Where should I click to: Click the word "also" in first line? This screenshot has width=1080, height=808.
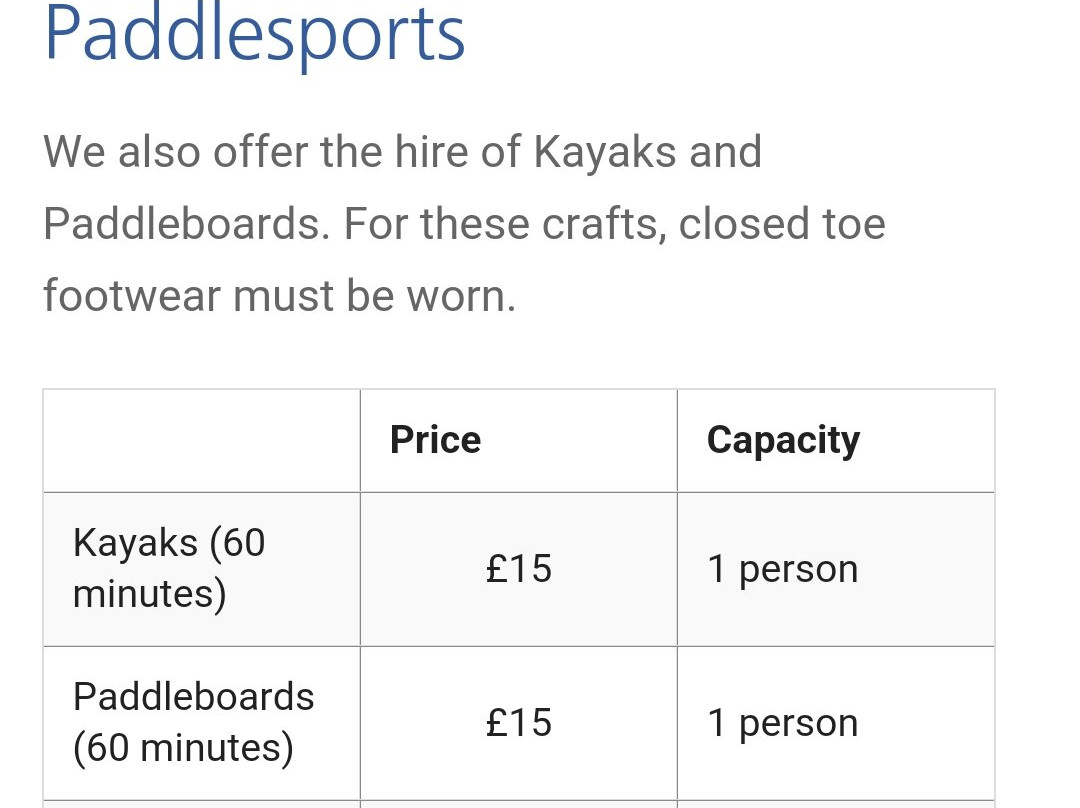[159, 152]
